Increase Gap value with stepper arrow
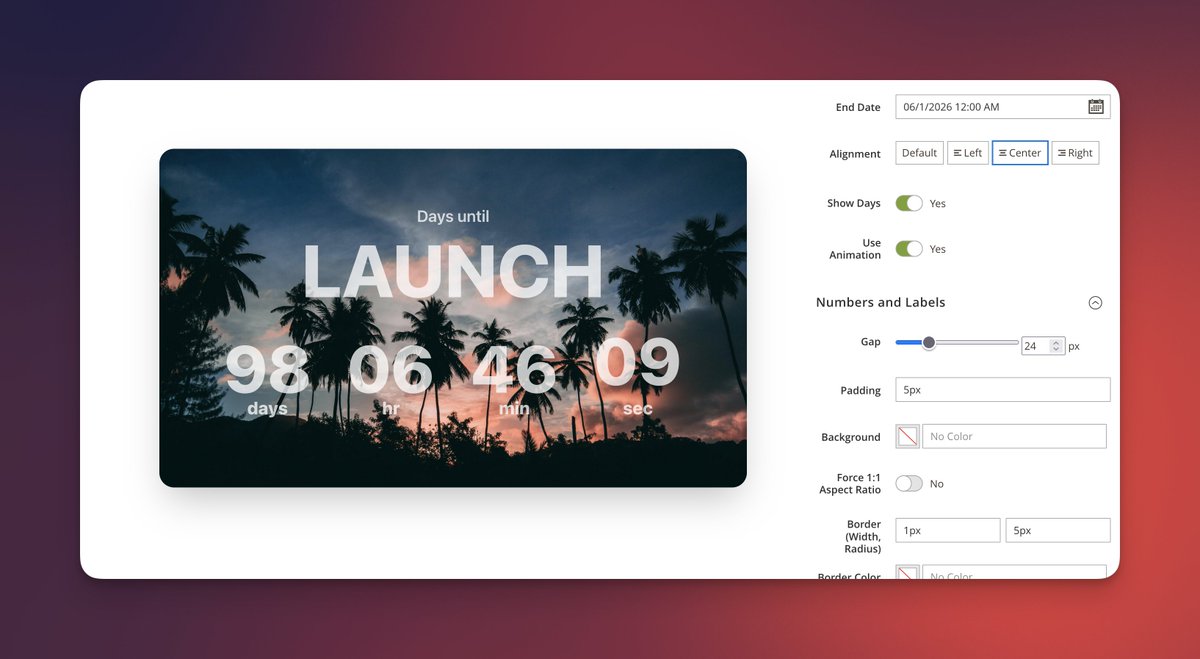Viewport: 1200px width, 659px height. click(1057, 342)
